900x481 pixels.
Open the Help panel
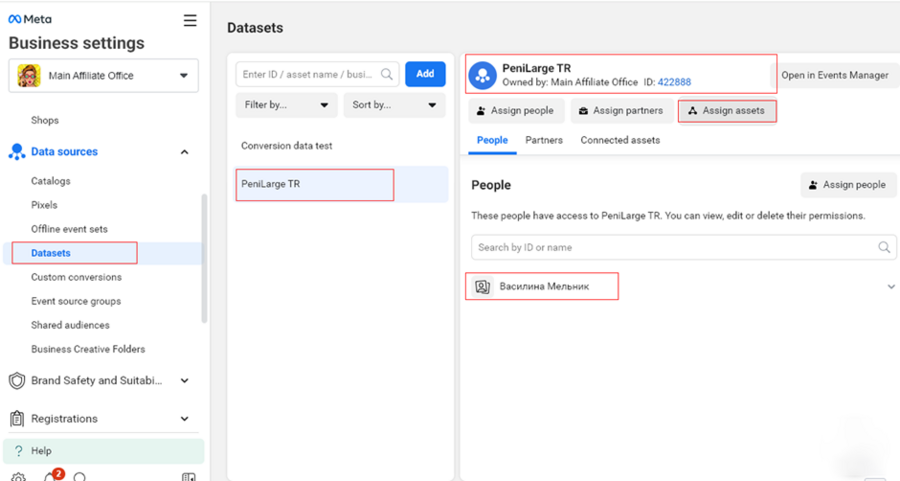pyautogui.click(x=103, y=451)
